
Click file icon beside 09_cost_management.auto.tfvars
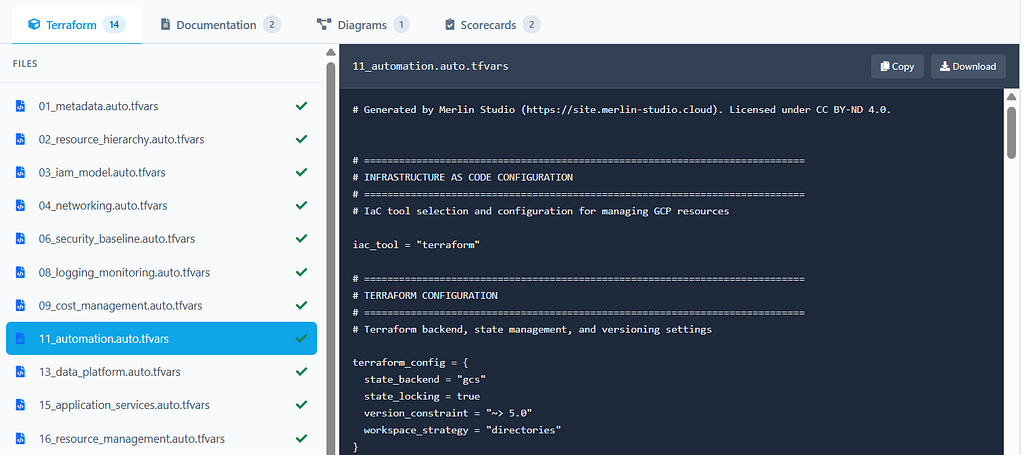(x=20, y=306)
